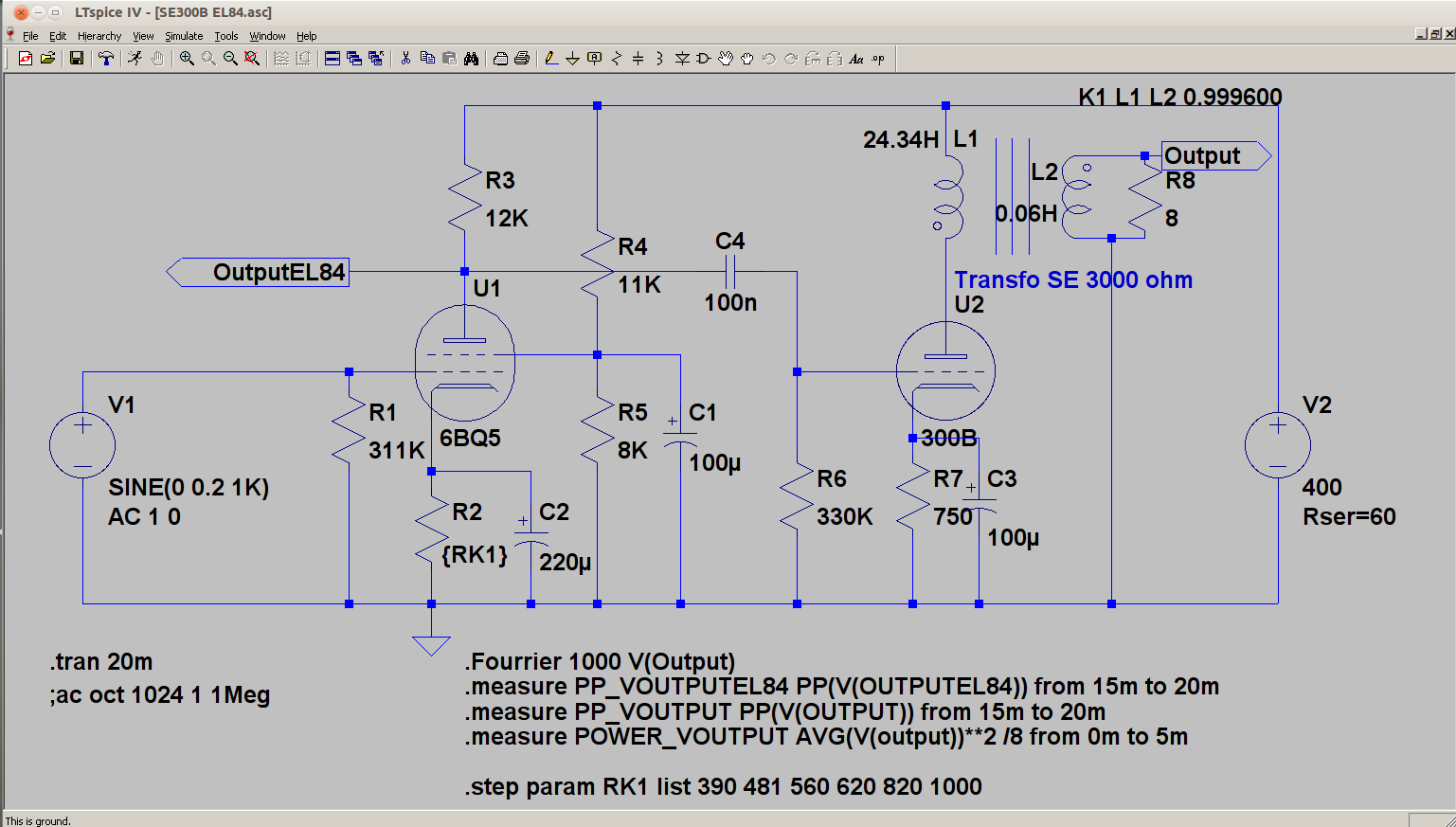Open the Help menu
This screenshot has height=827, width=1456.
(x=306, y=36)
